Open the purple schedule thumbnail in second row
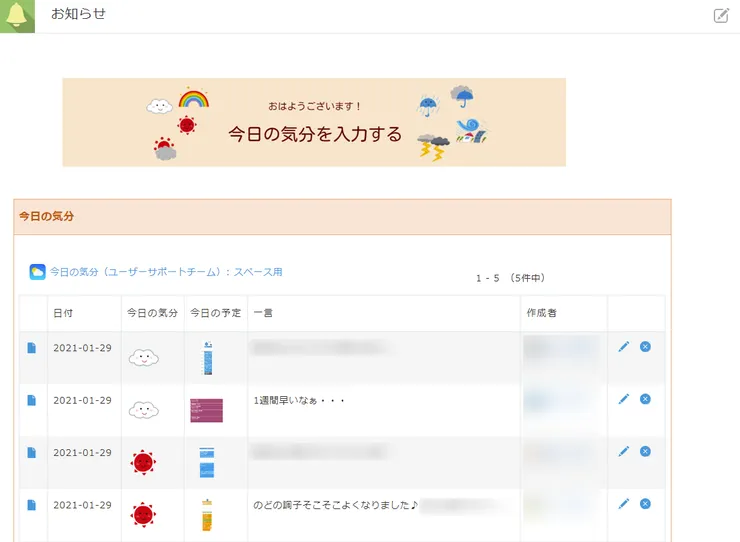Screen dimensions: 740x542 pyautogui.click(x=206, y=410)
